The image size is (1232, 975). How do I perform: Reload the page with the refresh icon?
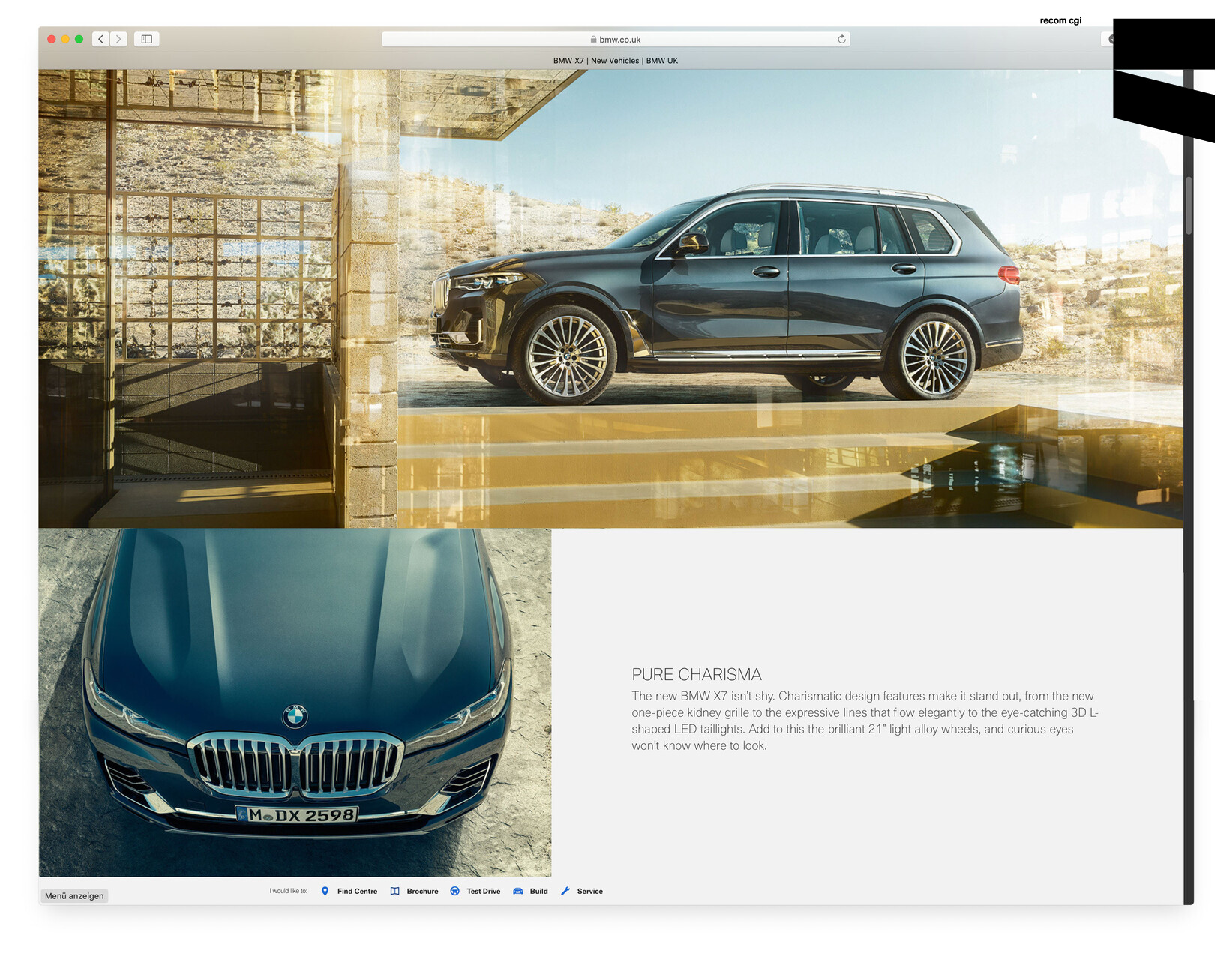[841, 39]
